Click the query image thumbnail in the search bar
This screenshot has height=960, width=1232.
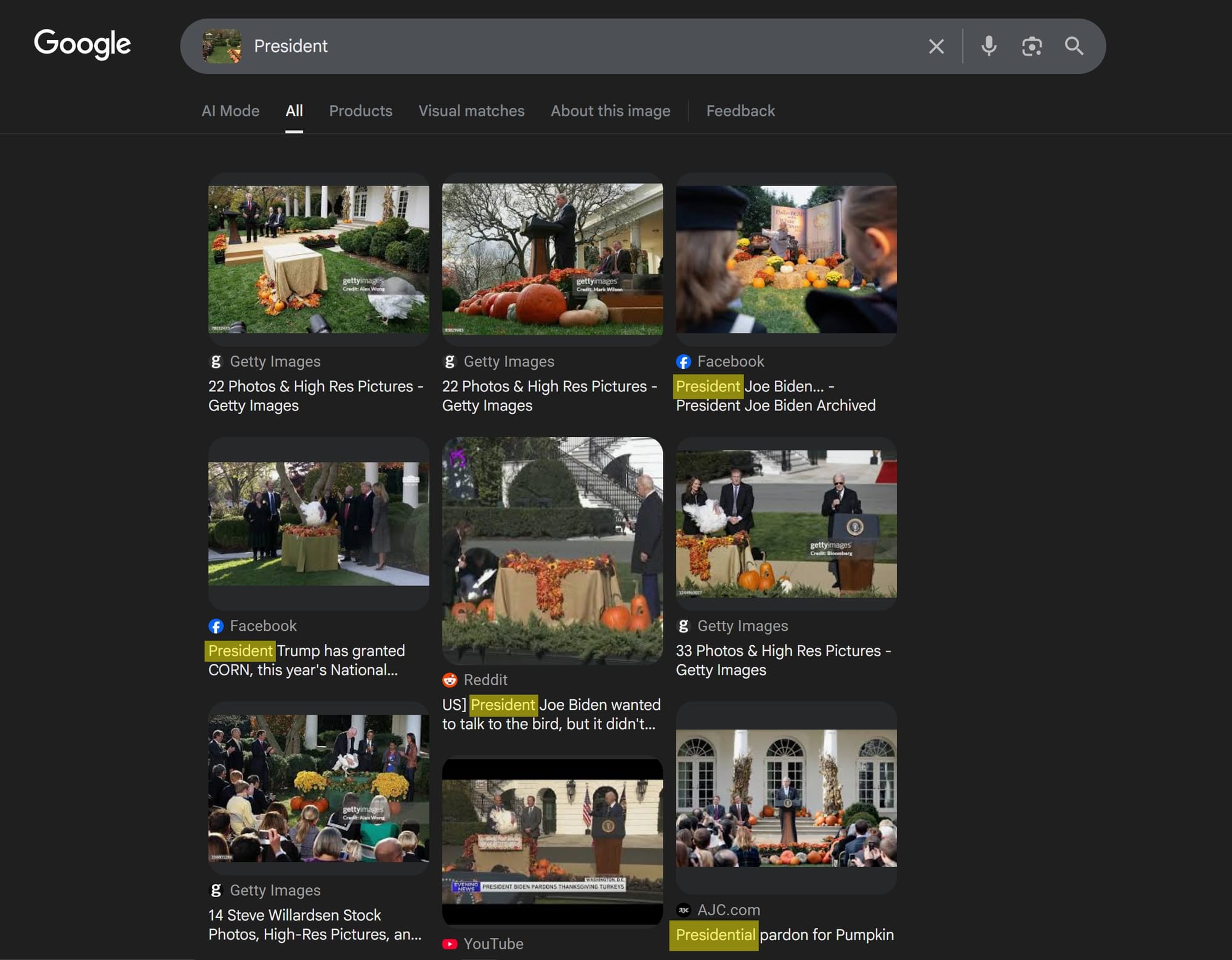coord(222,46)
